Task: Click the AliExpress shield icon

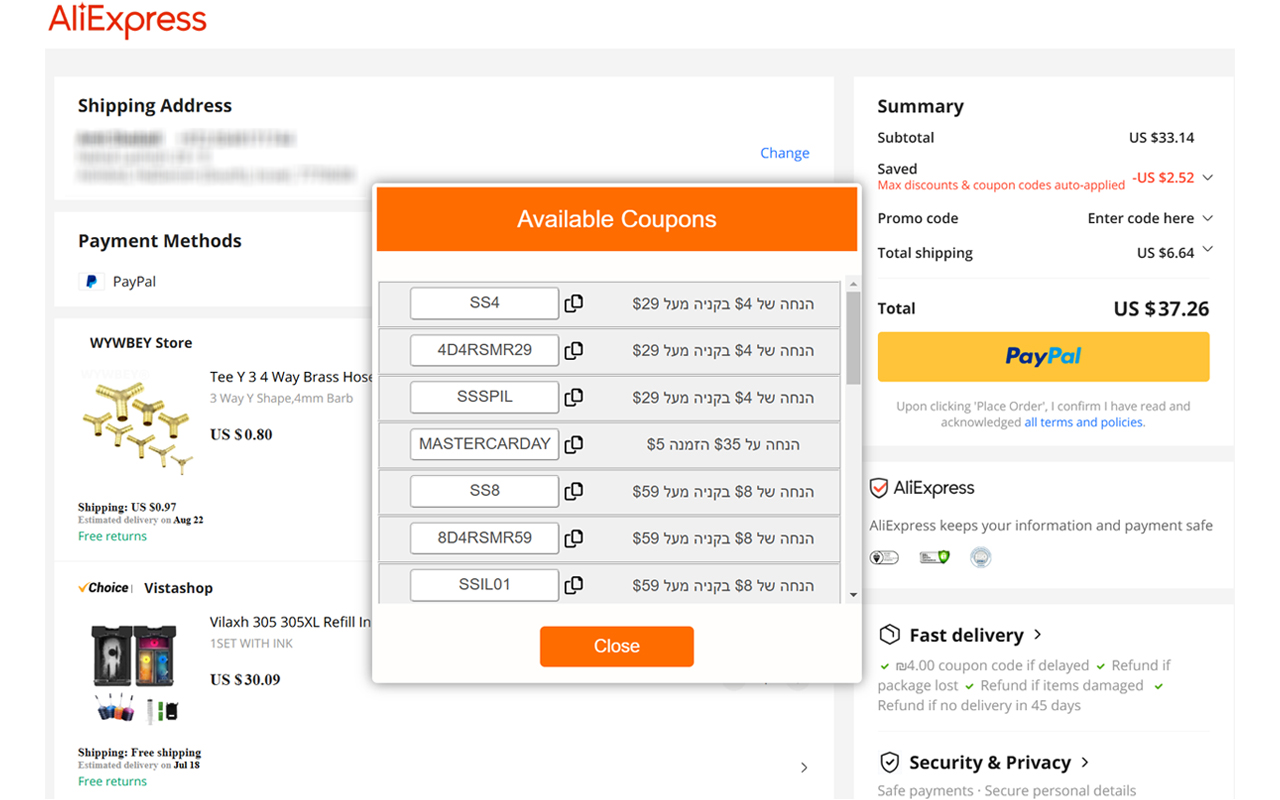Action: click(x=879, y=488)
